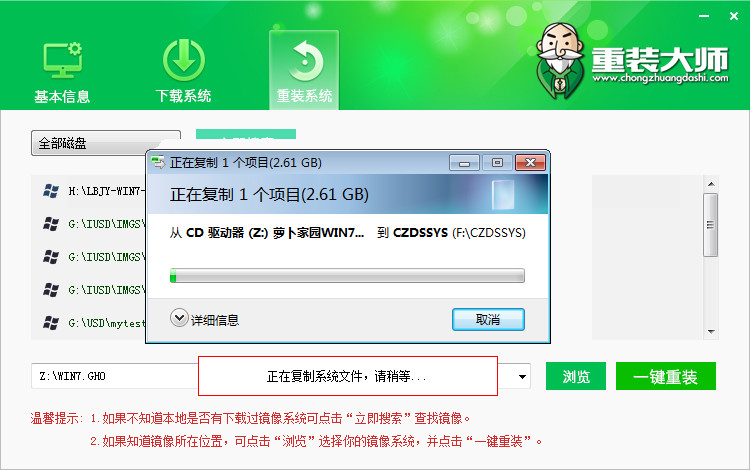750x470 pixels.
Task: Click the 重装大师 old man mascot logo
Action: pos(560,60)
